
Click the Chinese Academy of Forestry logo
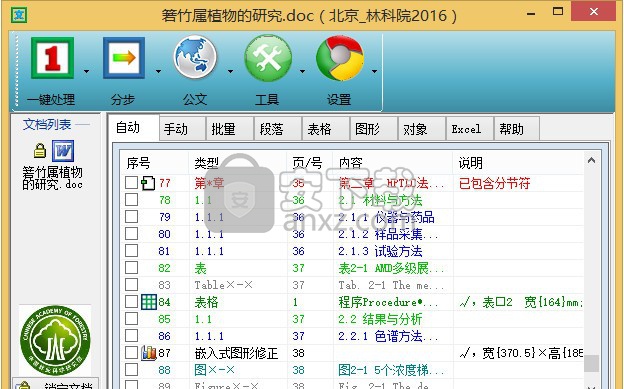click(55, 340)
